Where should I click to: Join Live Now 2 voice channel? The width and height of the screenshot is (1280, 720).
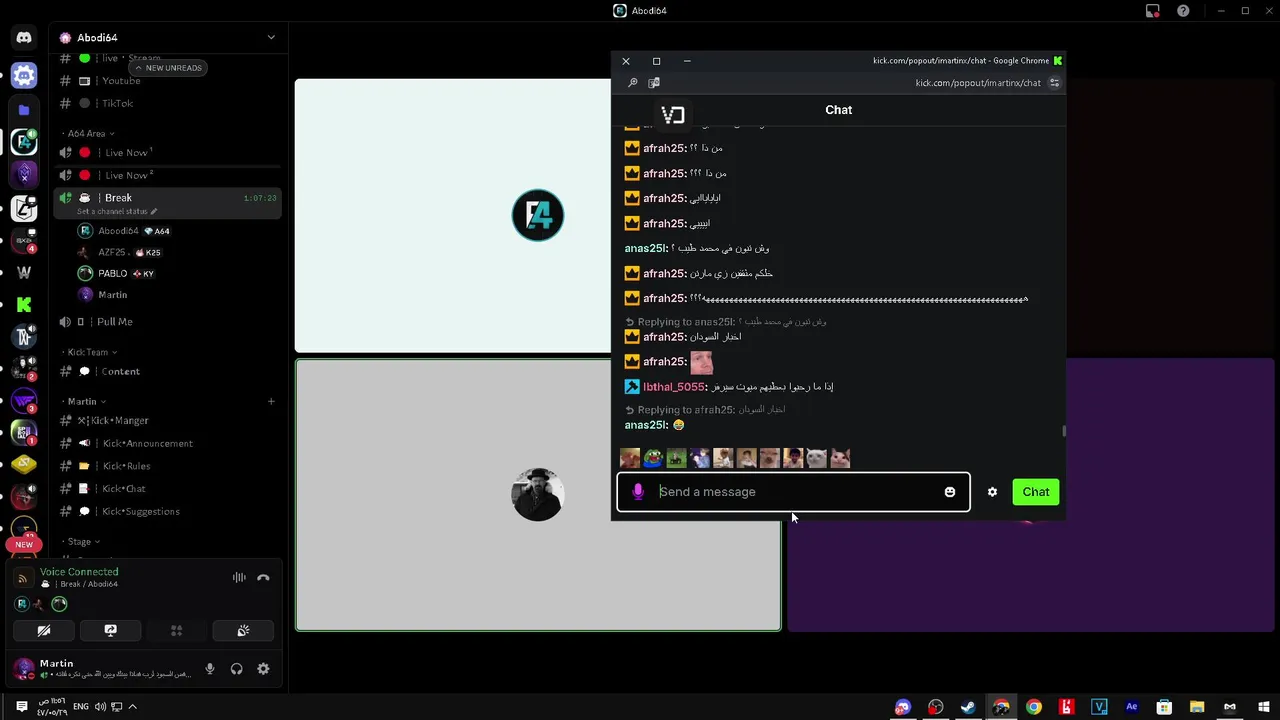click(167, 175)
